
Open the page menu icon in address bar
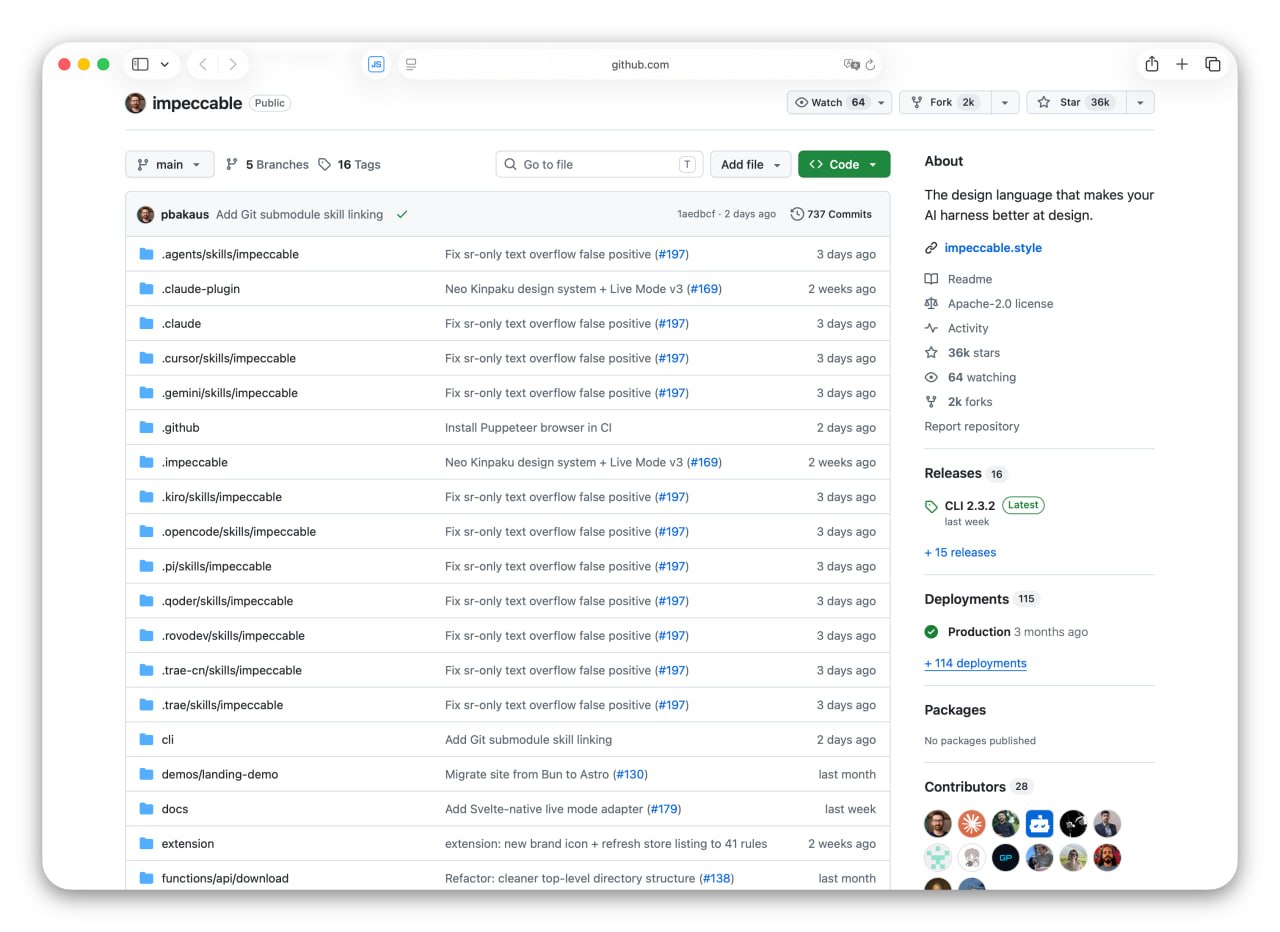click(x=411, y=64)
